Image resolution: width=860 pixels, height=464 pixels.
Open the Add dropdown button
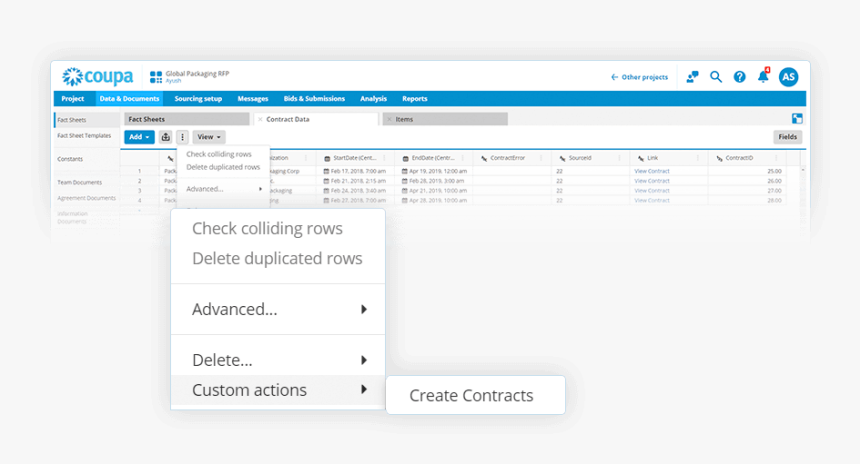139,137
